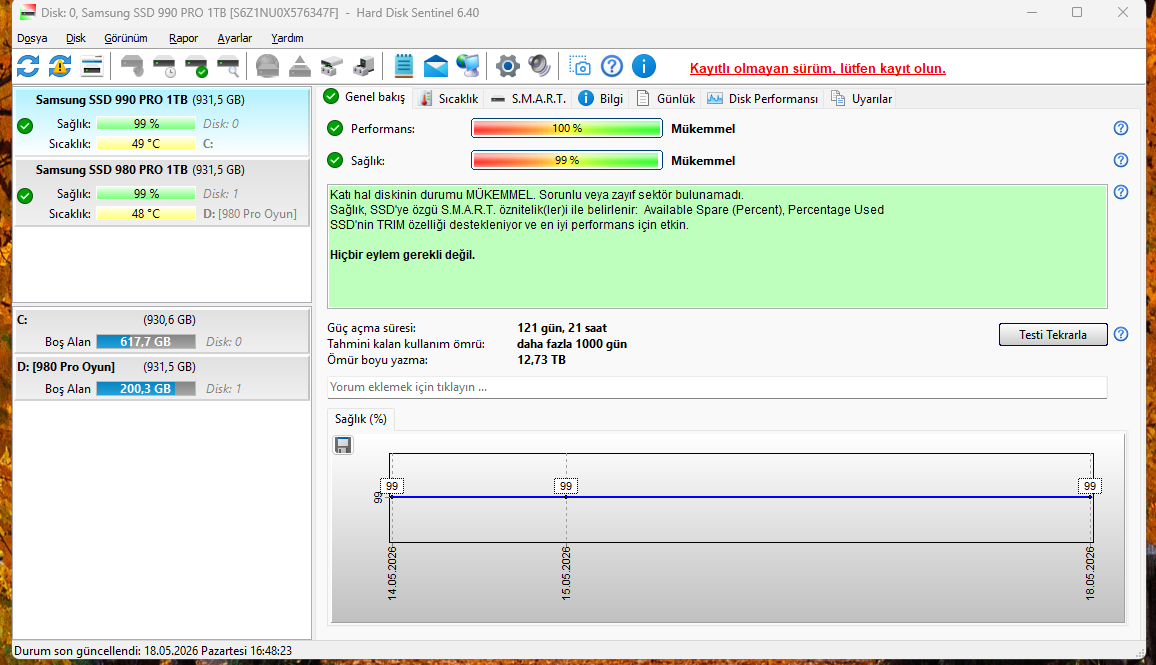Open the Uyarılar tab
This screenshot has height=665, width=1156.
(862, 99)
